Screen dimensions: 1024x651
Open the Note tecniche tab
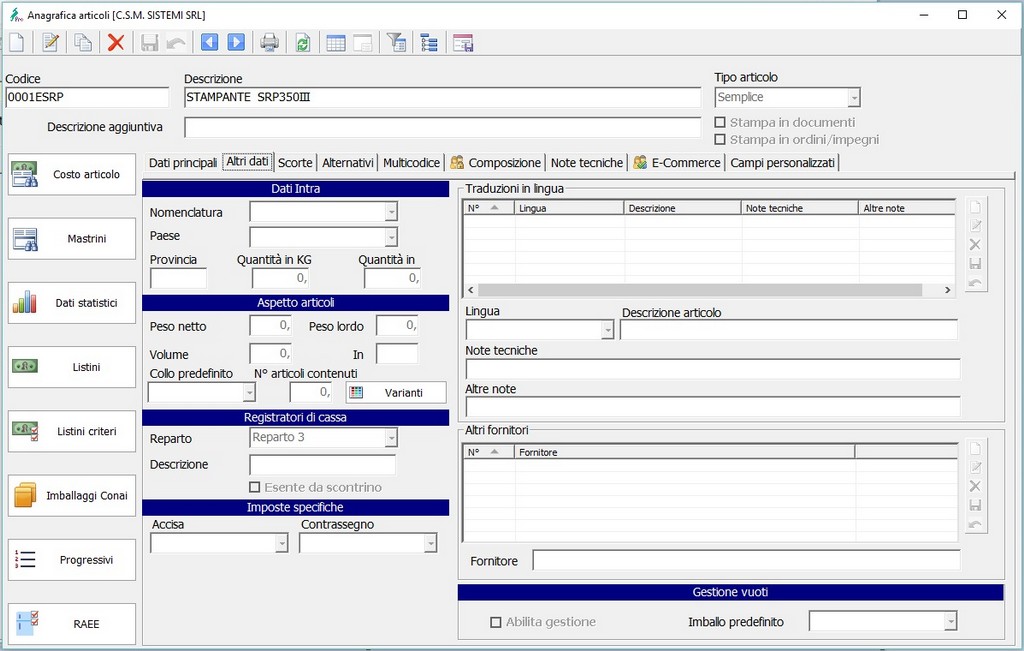tap(587, 163)
